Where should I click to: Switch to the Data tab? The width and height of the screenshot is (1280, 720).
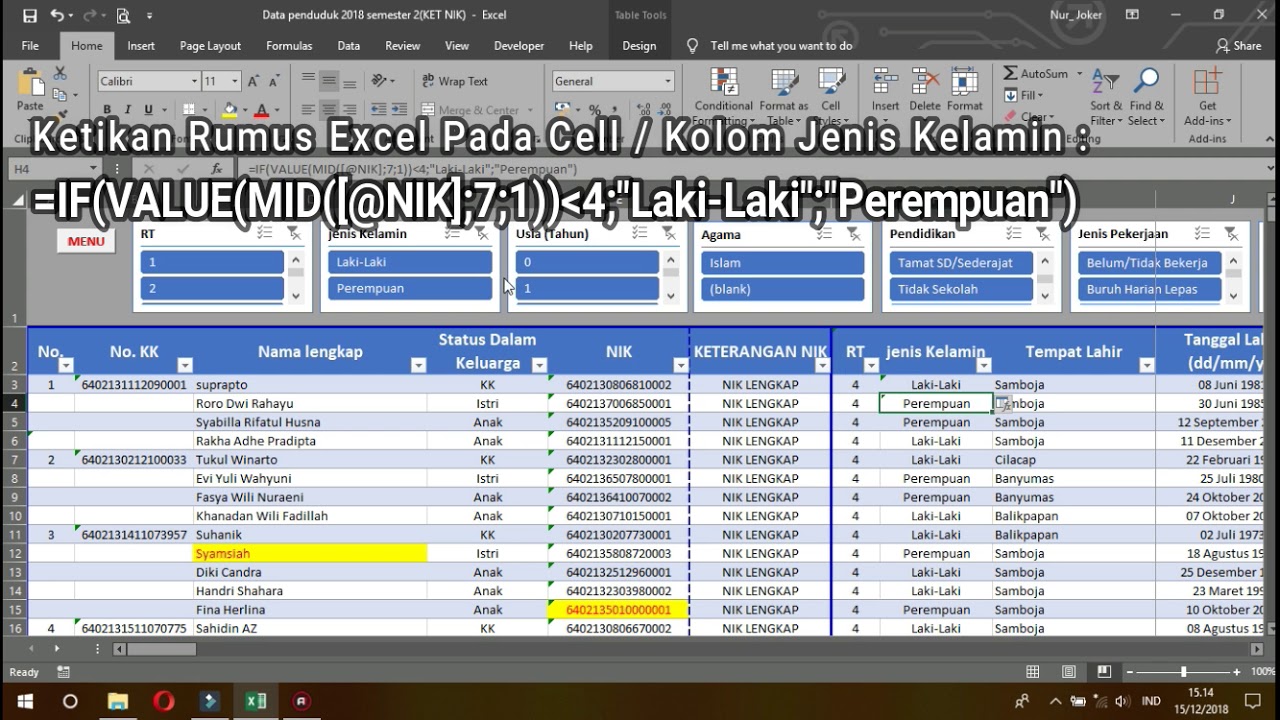[x=348, y=46]
